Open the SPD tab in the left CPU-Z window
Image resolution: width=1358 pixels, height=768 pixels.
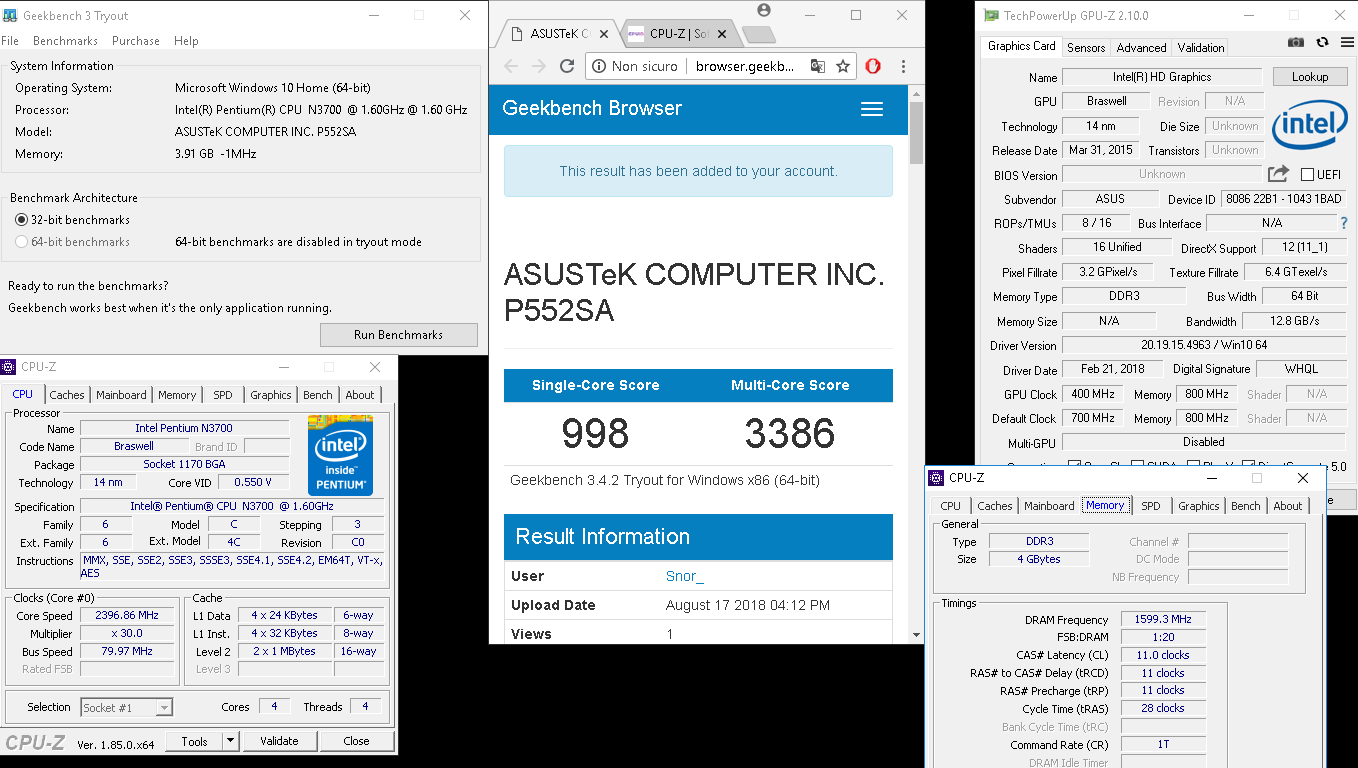(223, 395)
